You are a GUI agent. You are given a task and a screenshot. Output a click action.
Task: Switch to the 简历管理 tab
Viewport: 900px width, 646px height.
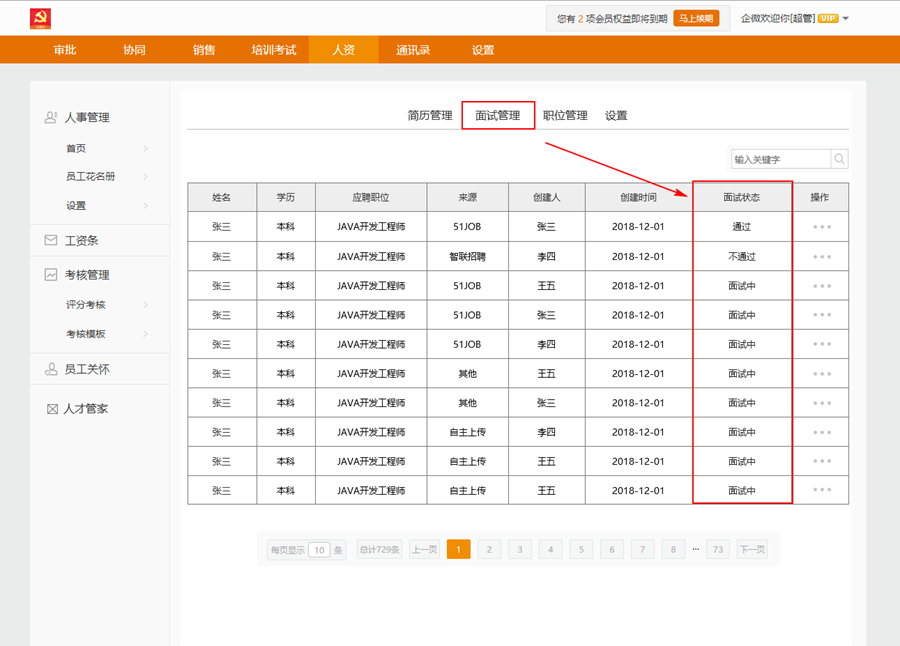[430, 116]
